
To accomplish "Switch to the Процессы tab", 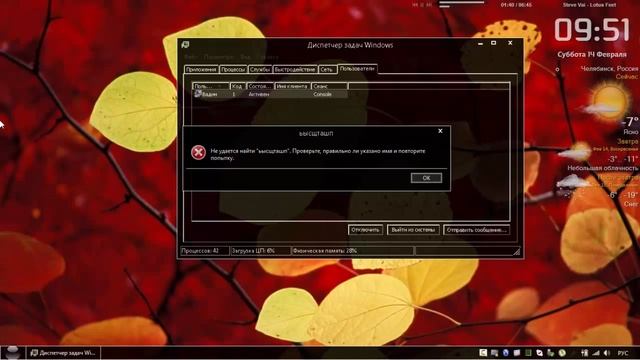I will 233,69.
